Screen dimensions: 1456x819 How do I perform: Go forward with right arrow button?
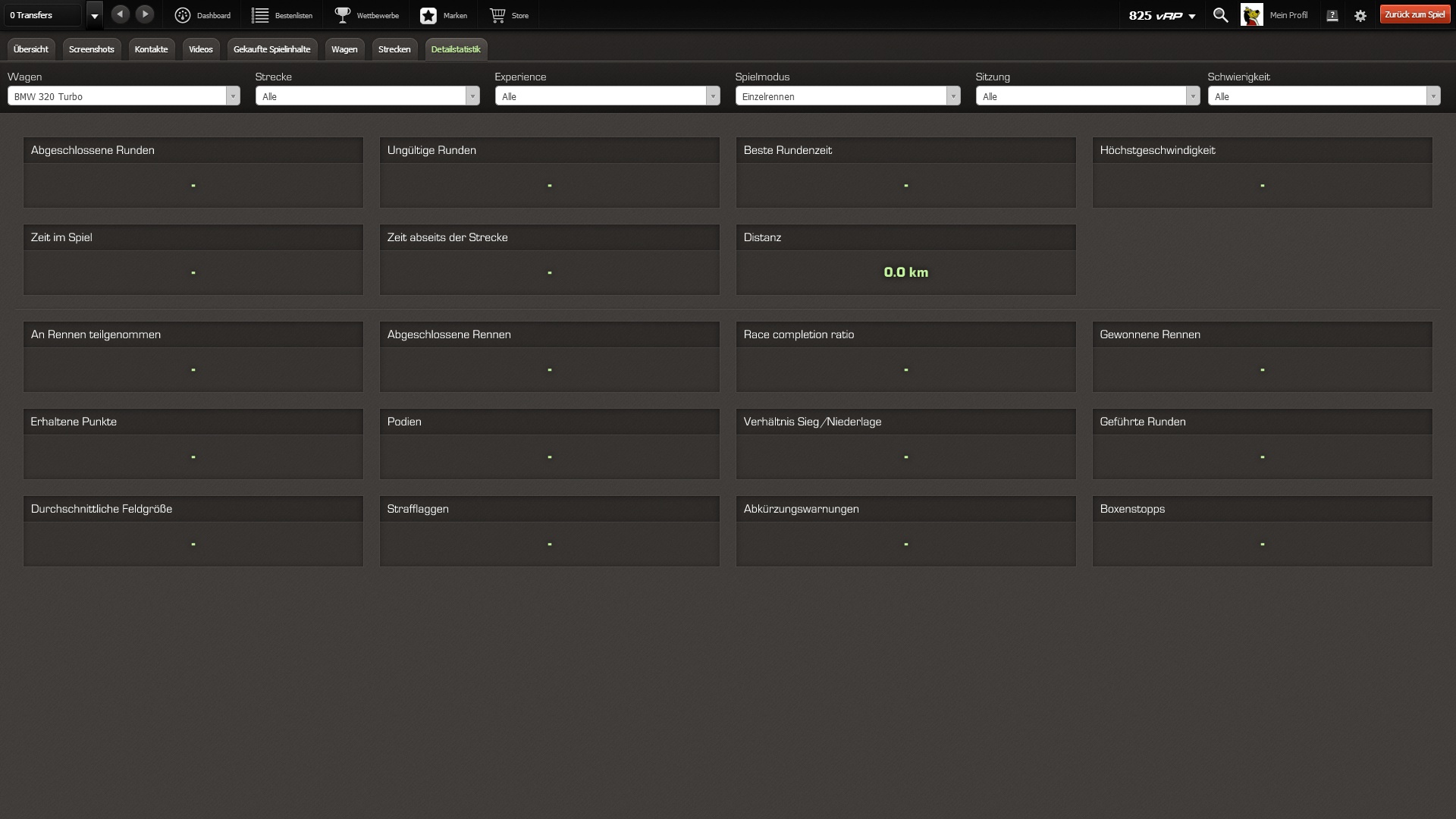[145, 14]
